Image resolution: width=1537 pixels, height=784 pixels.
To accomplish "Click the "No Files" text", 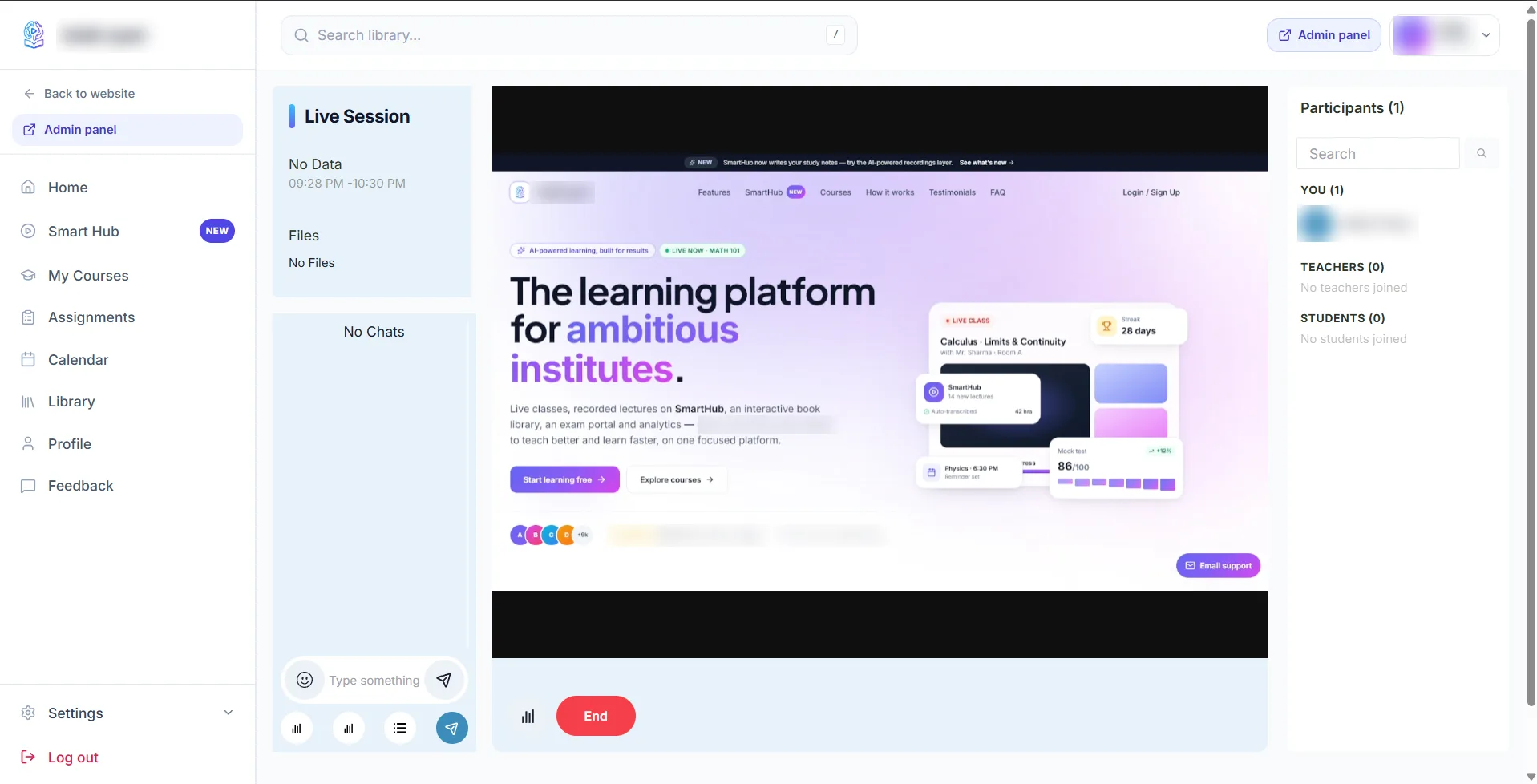I will pos(311,263).
